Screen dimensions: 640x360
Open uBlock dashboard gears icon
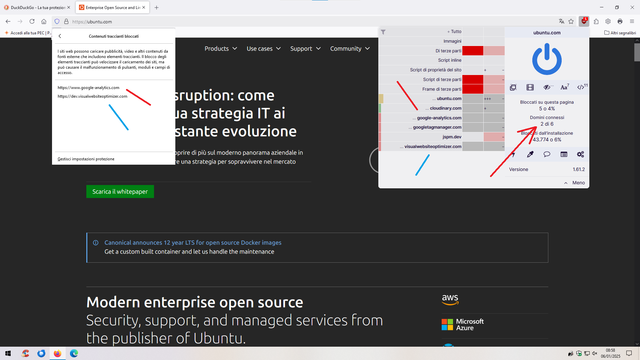(580, 154)
